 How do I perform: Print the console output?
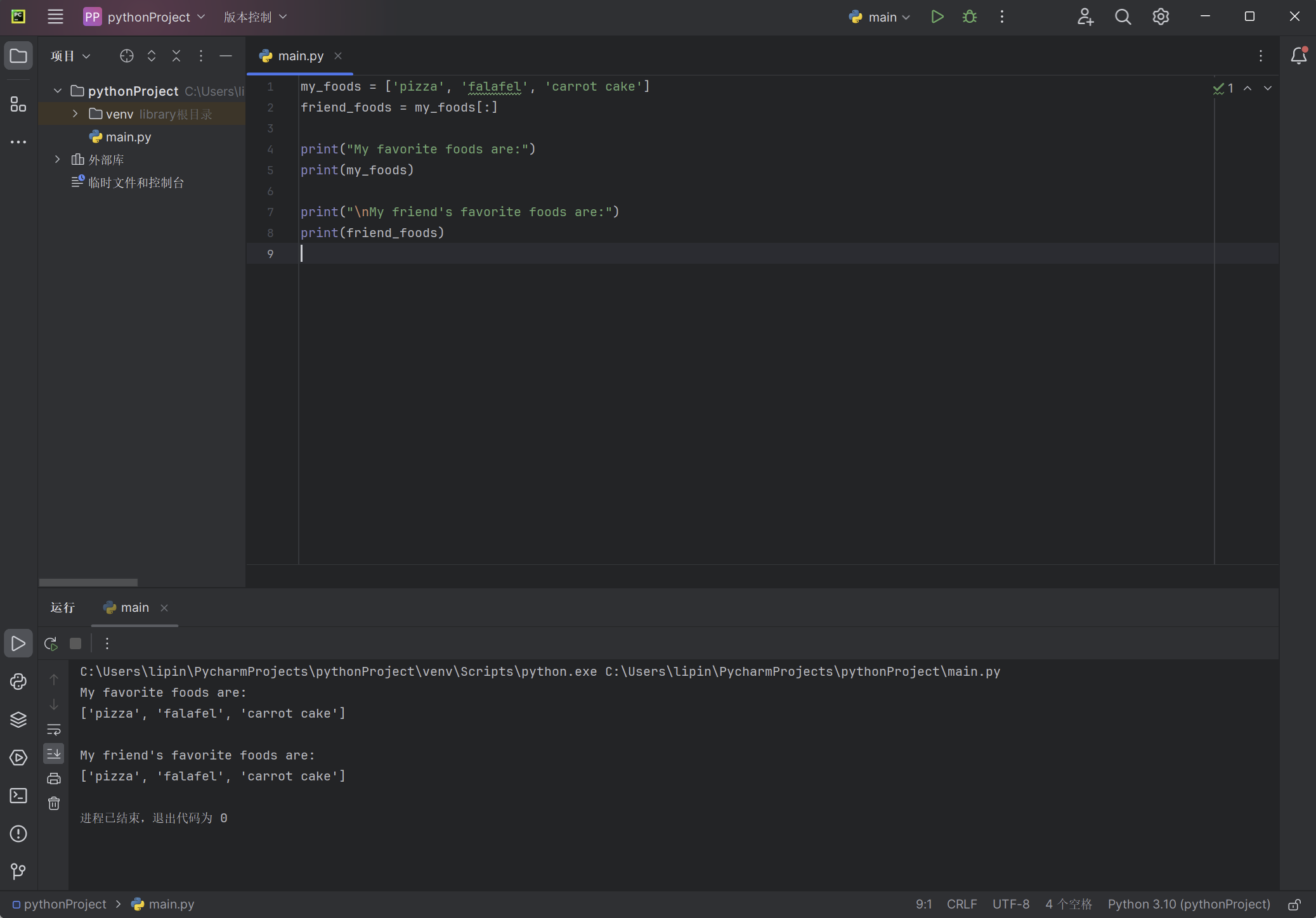(x=54, y=779)
